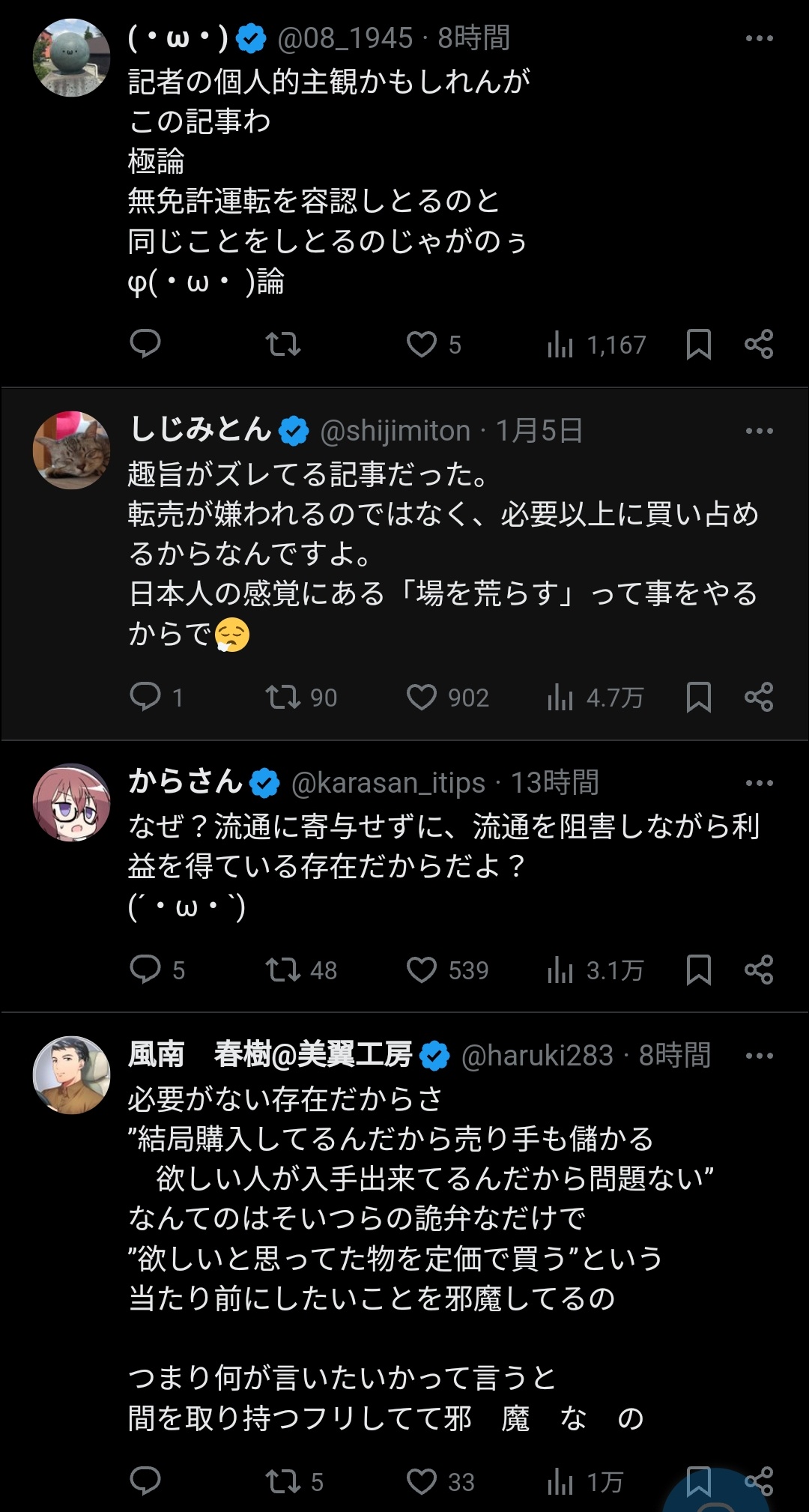
Task: Bookmark the しじみとん tweet
Action: [698, 698]
